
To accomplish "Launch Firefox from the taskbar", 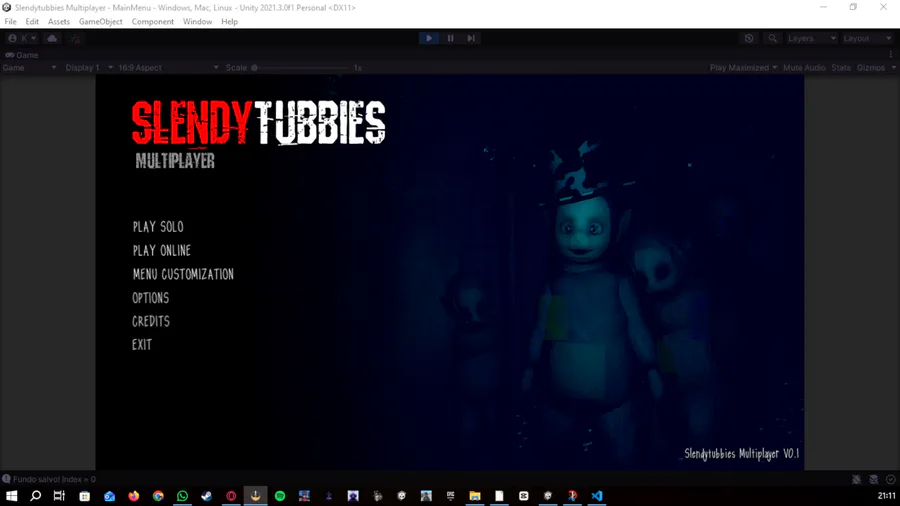I will 134,496.
